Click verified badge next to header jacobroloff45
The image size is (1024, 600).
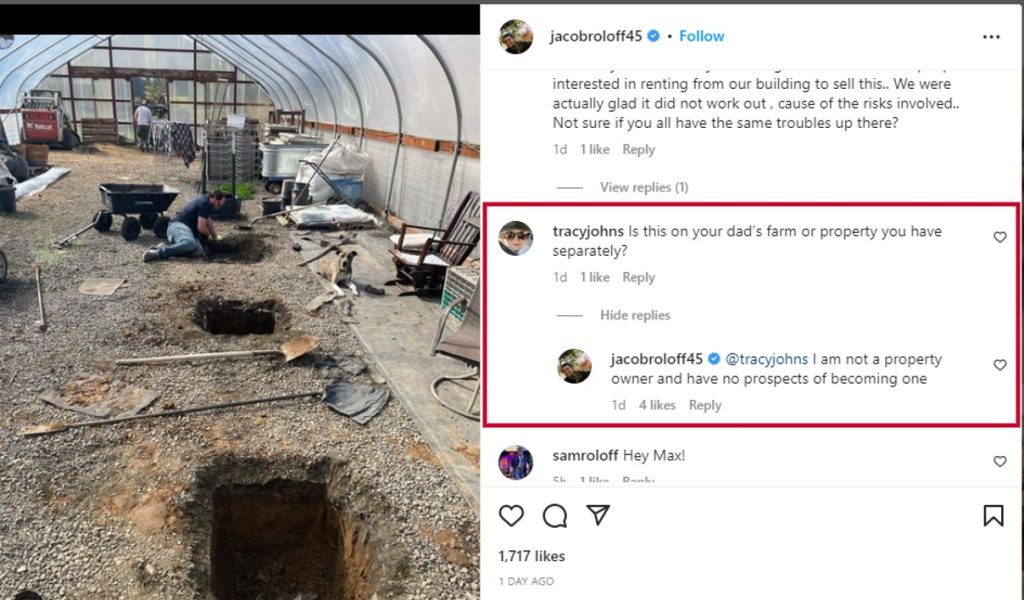(653, 36)
